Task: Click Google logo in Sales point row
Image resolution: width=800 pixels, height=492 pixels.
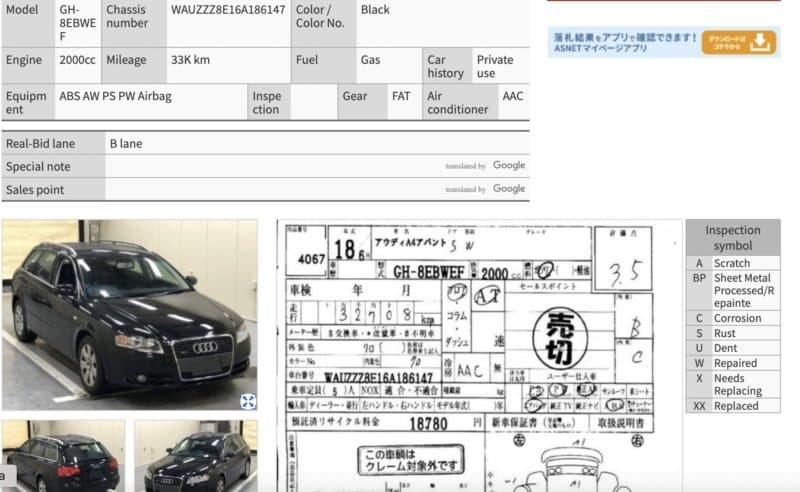Action: click(509, 189)
